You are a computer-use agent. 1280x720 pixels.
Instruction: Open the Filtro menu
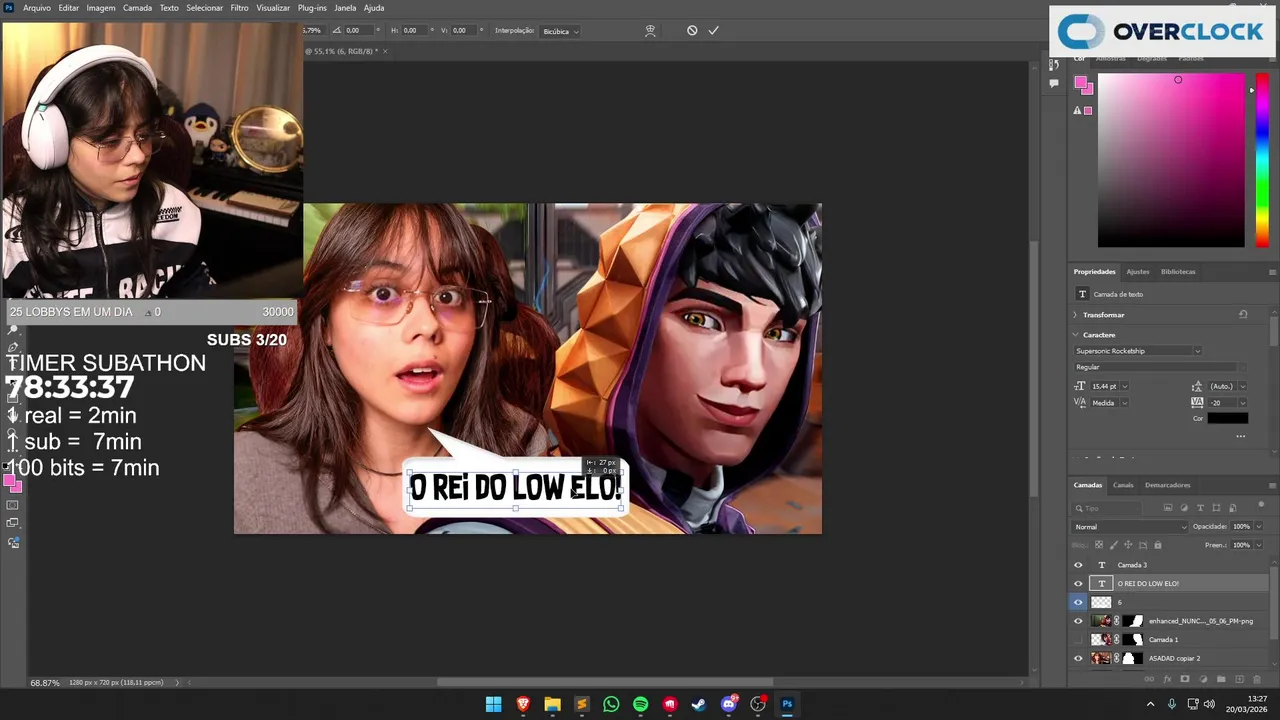click(x=240, y=8)
